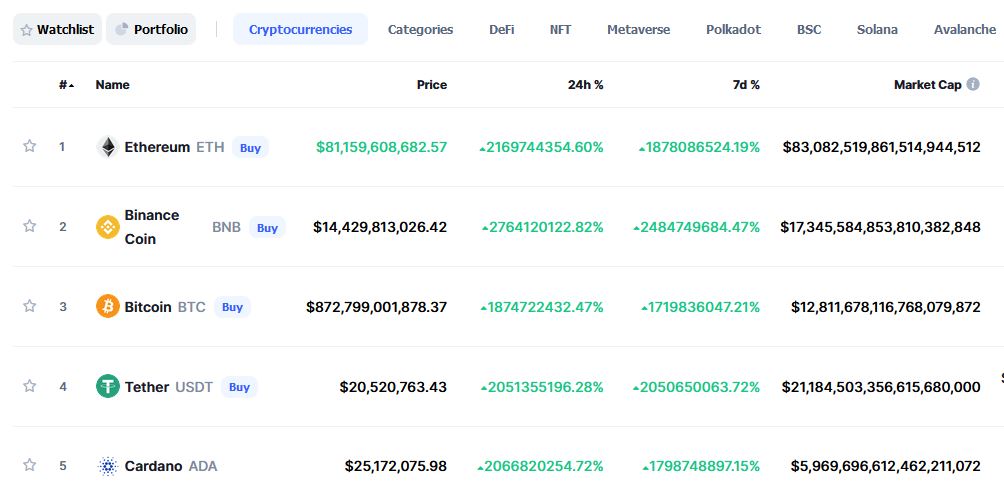Switch to the DeFi tab

pyautogui.click(x=501, y=29)
